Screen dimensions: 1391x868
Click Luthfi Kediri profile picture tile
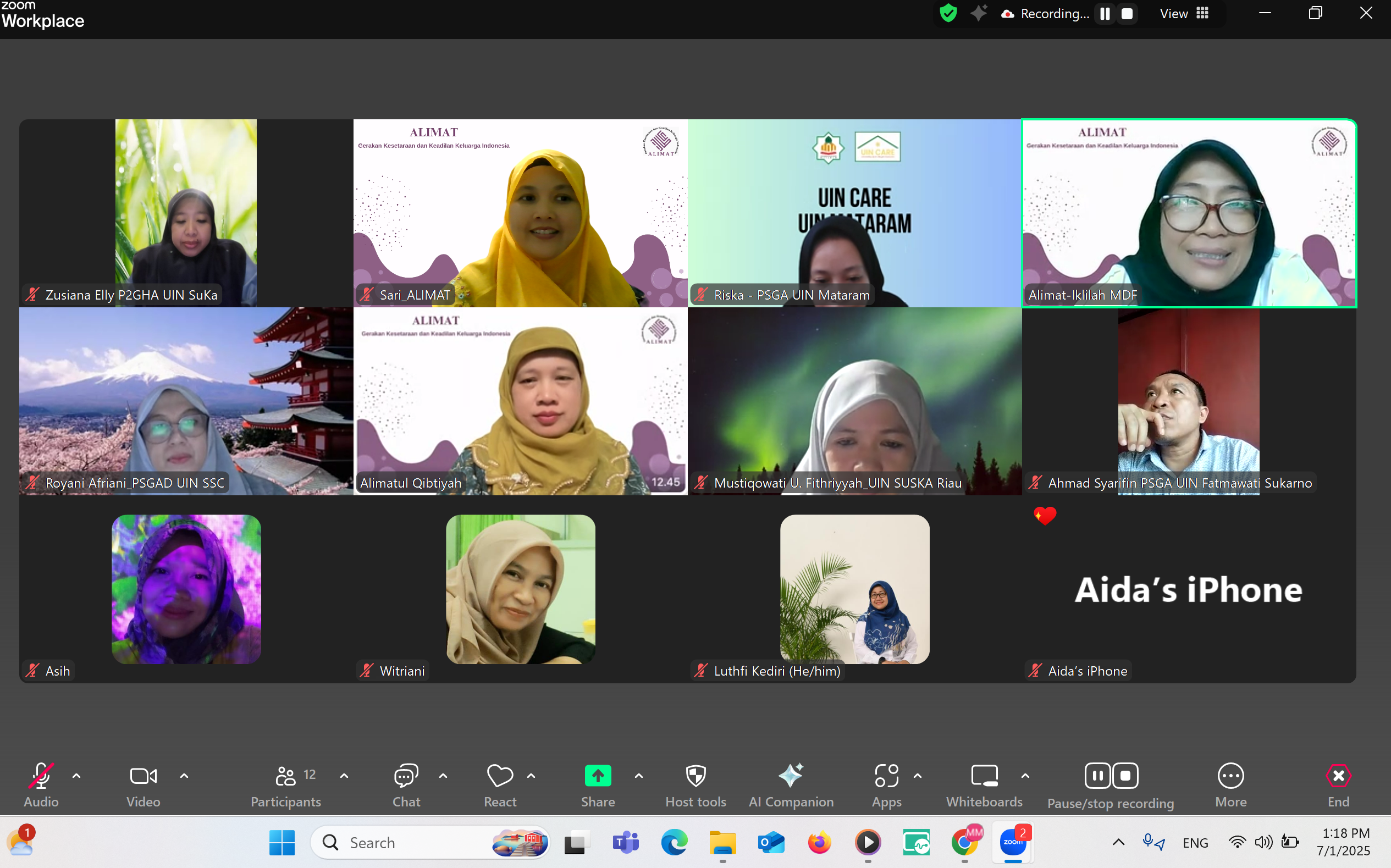[x=854, y=589]
